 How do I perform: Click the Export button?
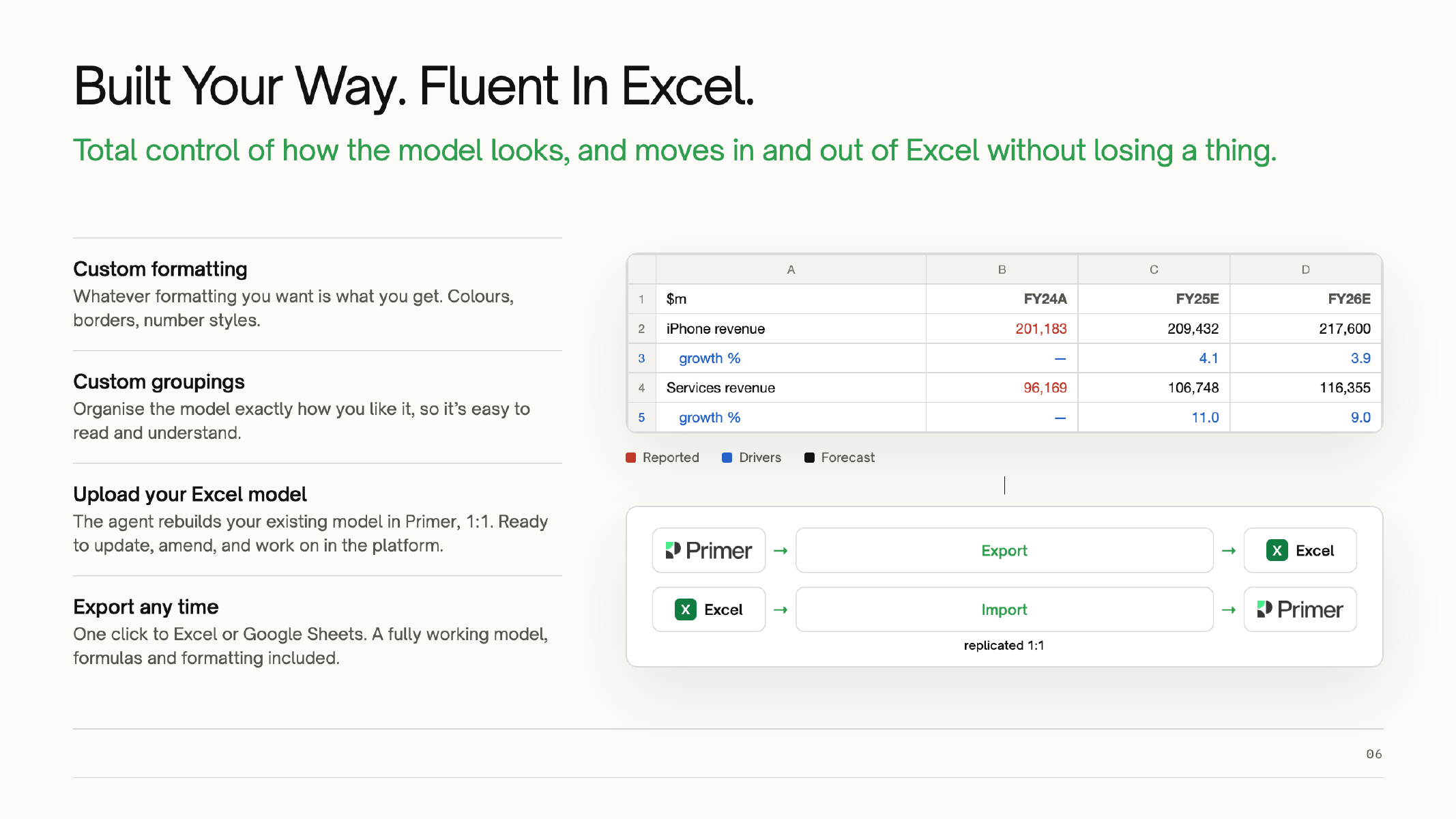[1004, 550]
